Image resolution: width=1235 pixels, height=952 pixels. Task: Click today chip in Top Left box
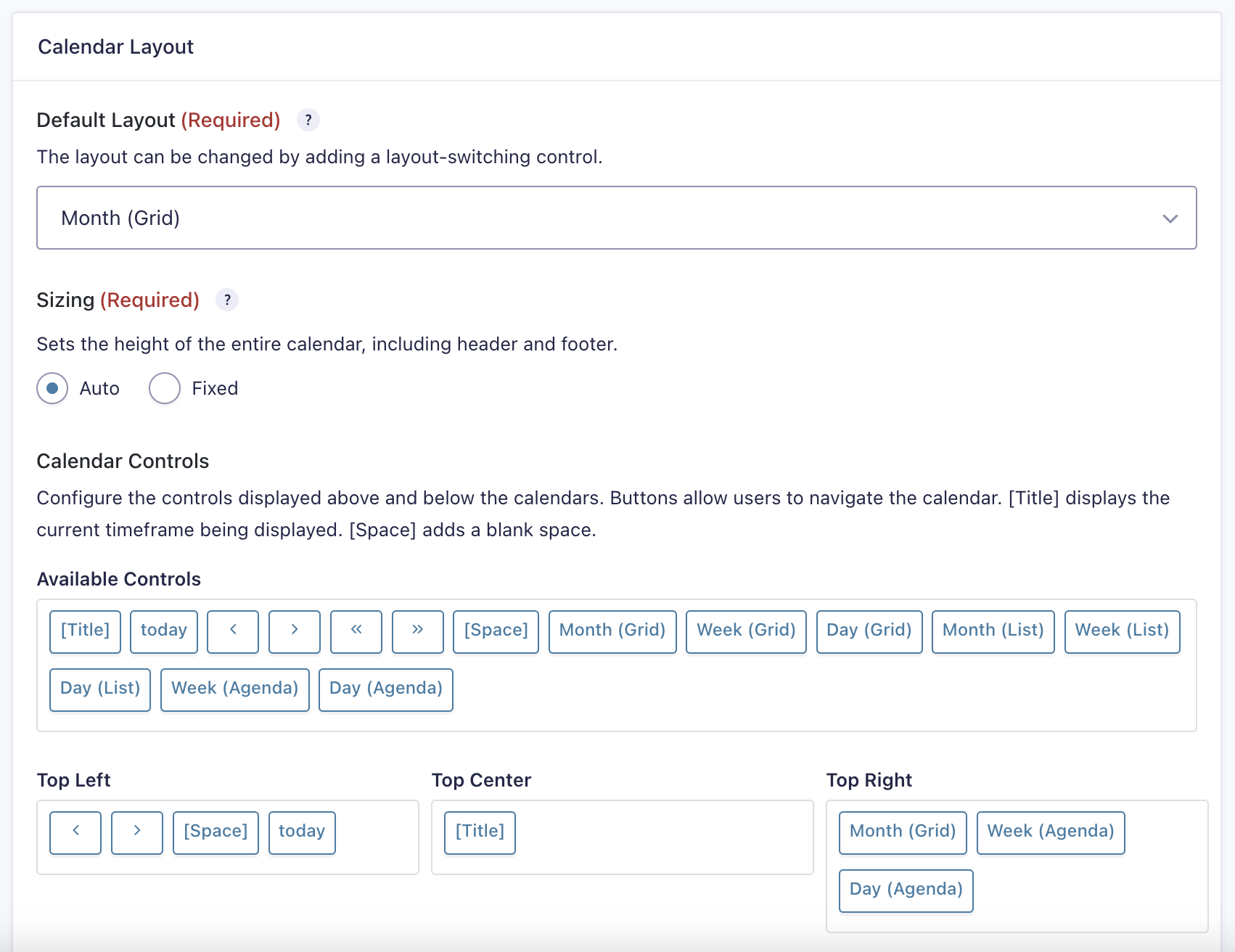[x=302, y=832]
